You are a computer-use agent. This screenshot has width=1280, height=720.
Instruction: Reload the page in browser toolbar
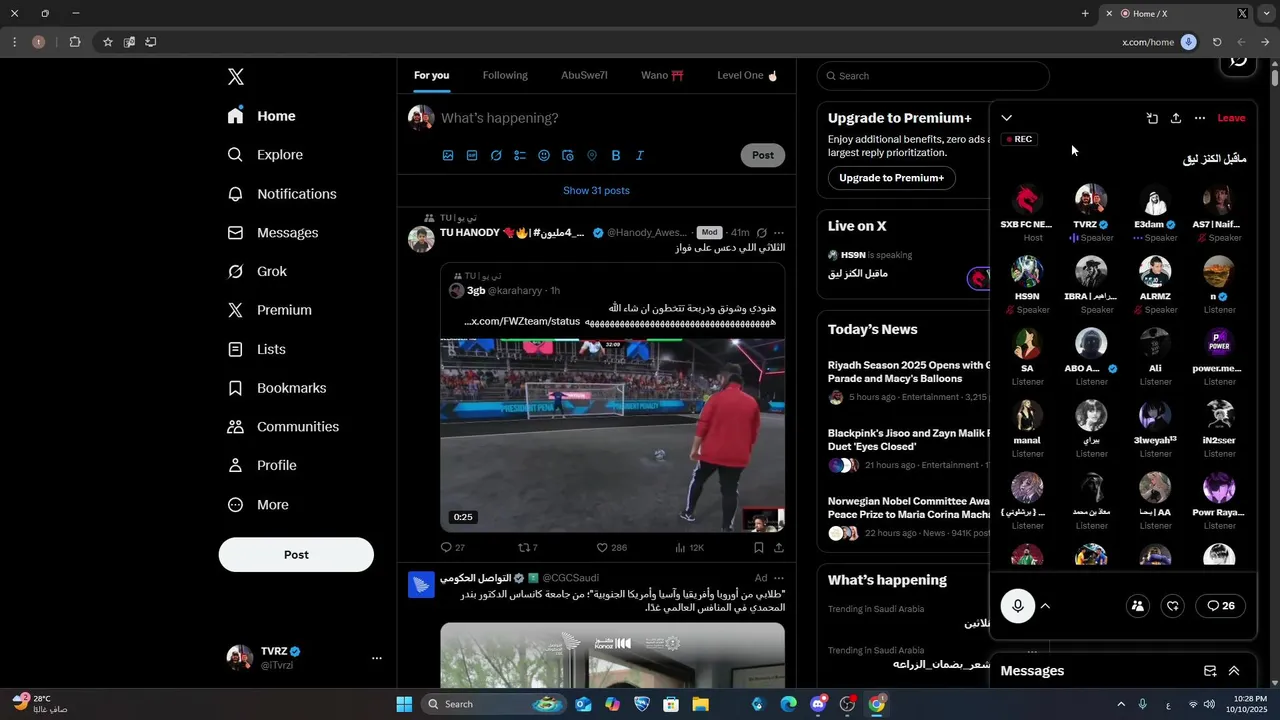[x=1217, y=42]
